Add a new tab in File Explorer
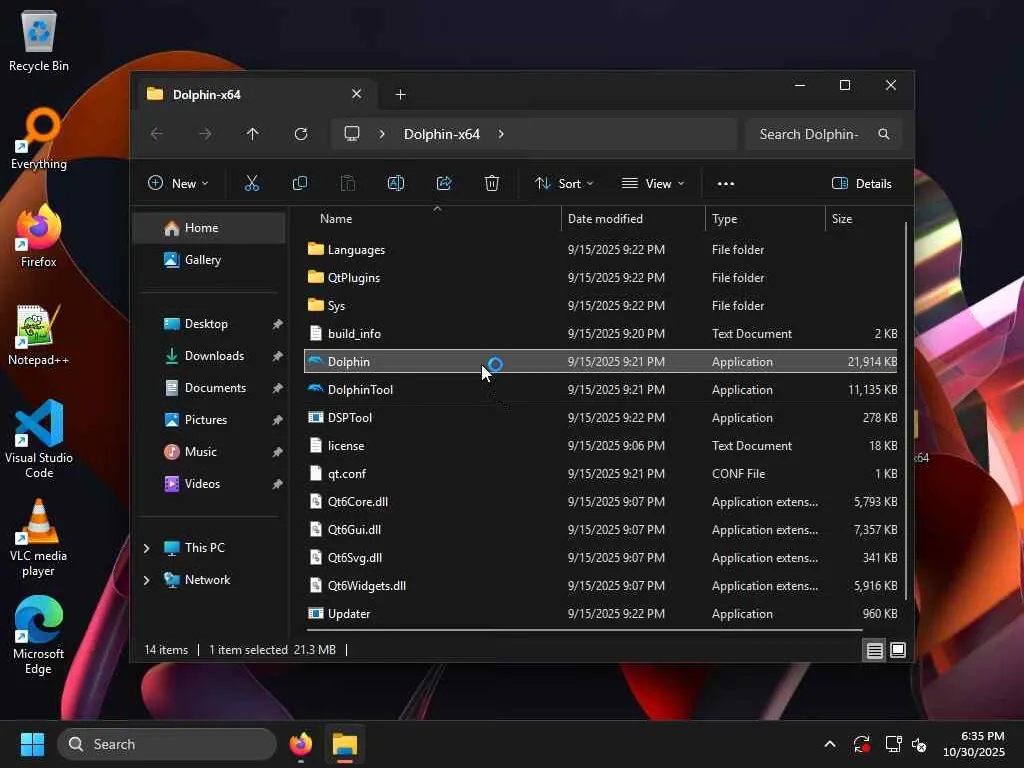 [400, 94]
